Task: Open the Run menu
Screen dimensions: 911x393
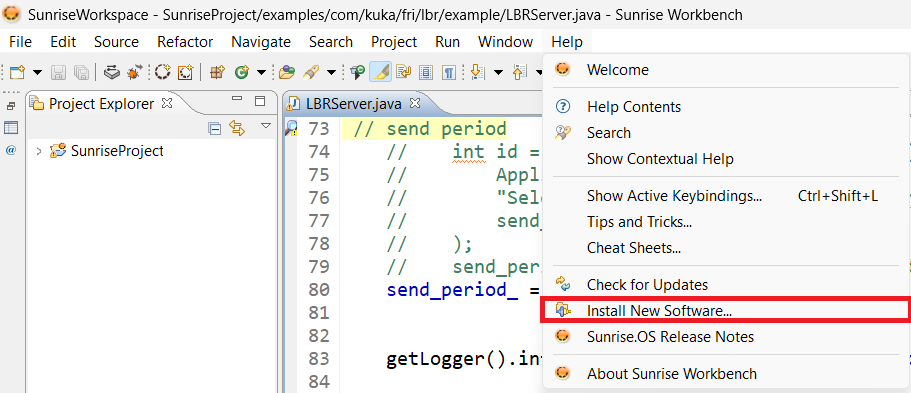Action: click(x=447, y=42)
